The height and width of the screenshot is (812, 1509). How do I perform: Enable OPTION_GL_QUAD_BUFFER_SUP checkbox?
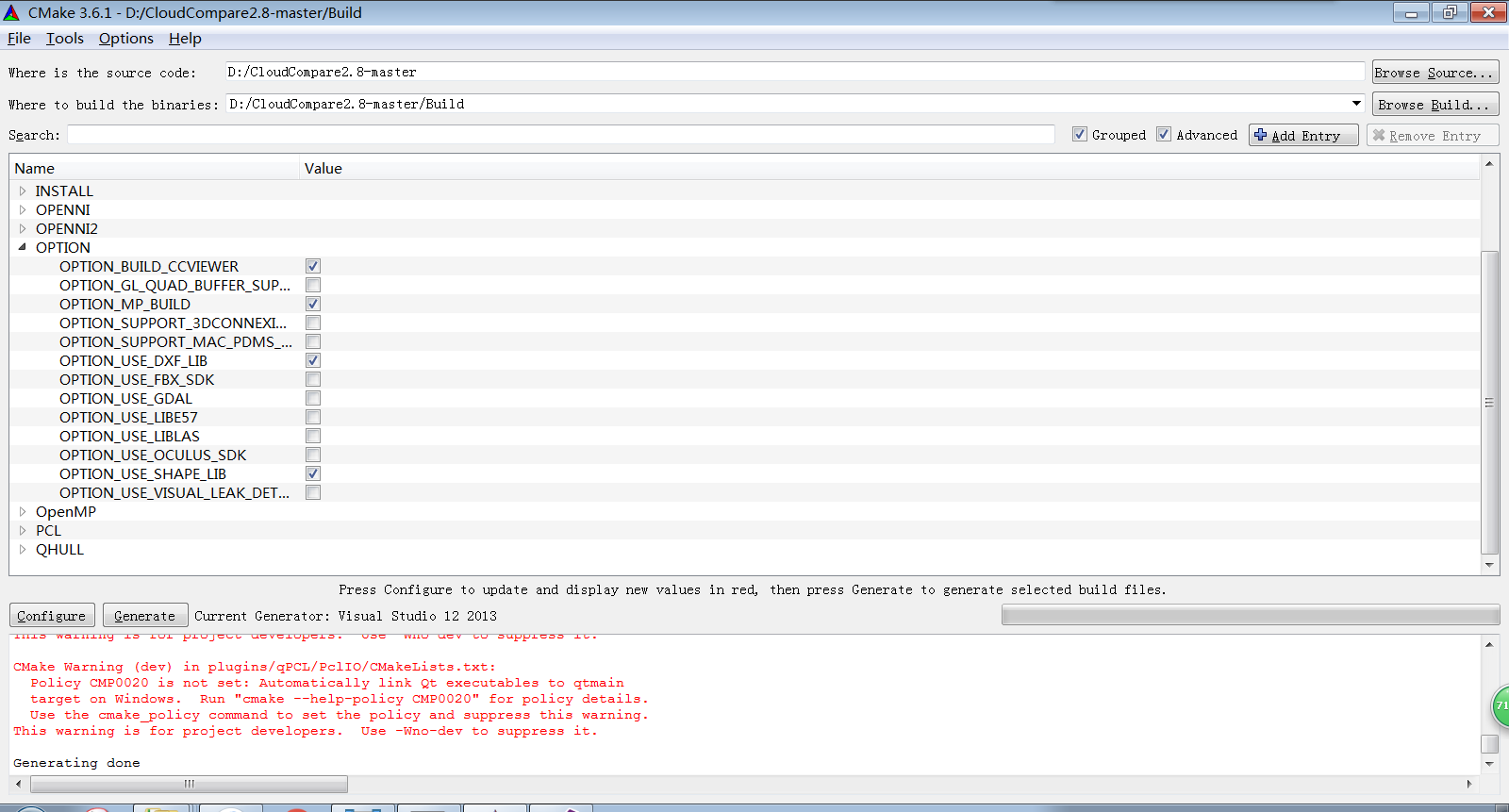coord(313,285)
